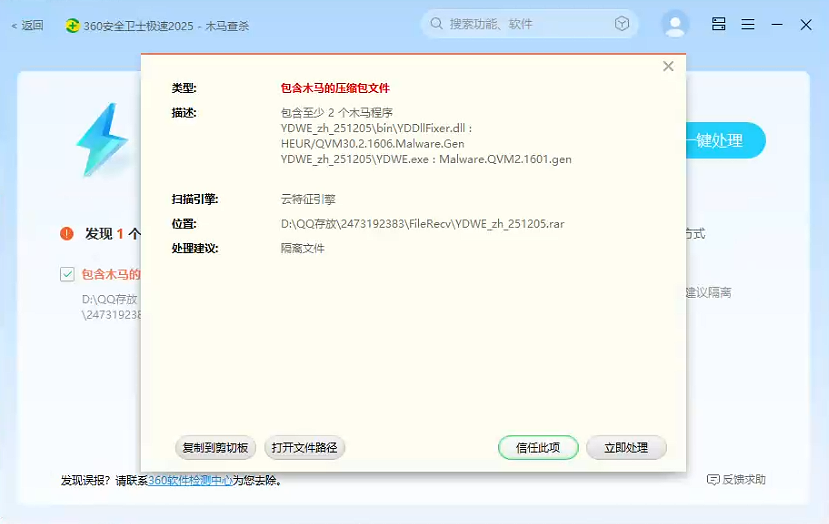
Task: Click 立即处理 button
Action: pyautogui.click(x=627, y=448)
